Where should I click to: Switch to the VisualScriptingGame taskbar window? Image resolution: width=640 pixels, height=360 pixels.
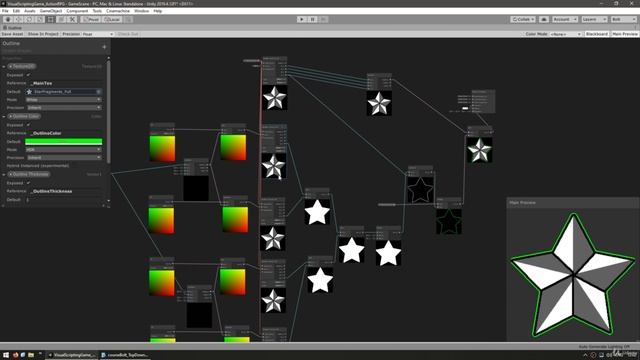72,355
